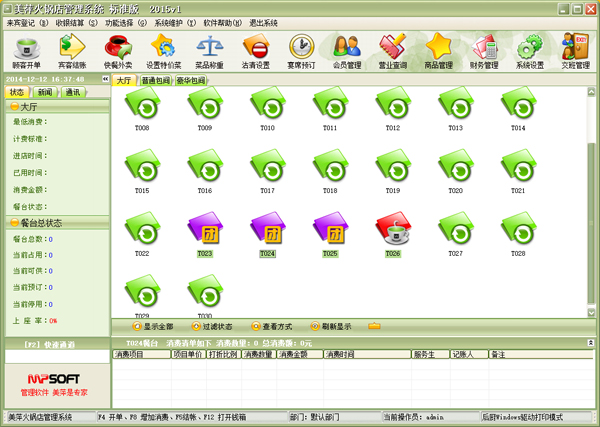Open 系统设置 settings icon
The width and height of the screenshot is (600, 427).
[530, 50]
